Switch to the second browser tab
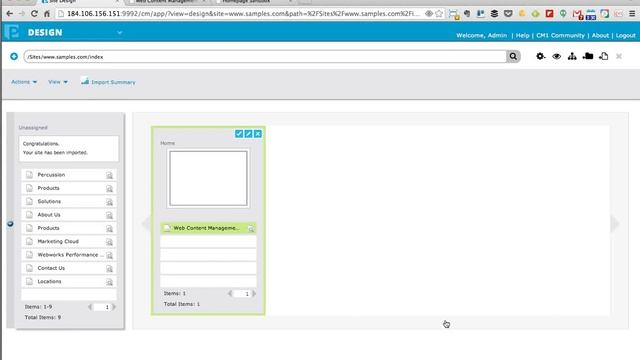Screen dimensions: 640x360 pyautogui.click(x=167, y=2)
